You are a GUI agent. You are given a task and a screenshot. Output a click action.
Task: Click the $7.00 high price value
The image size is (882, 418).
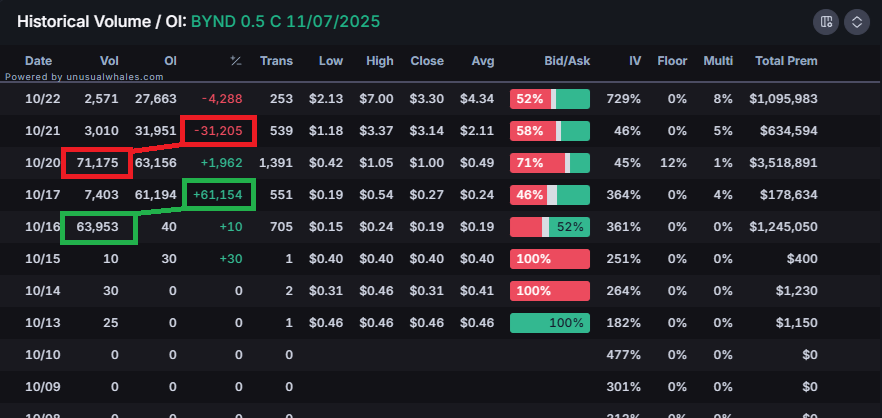tap(376, 99)
